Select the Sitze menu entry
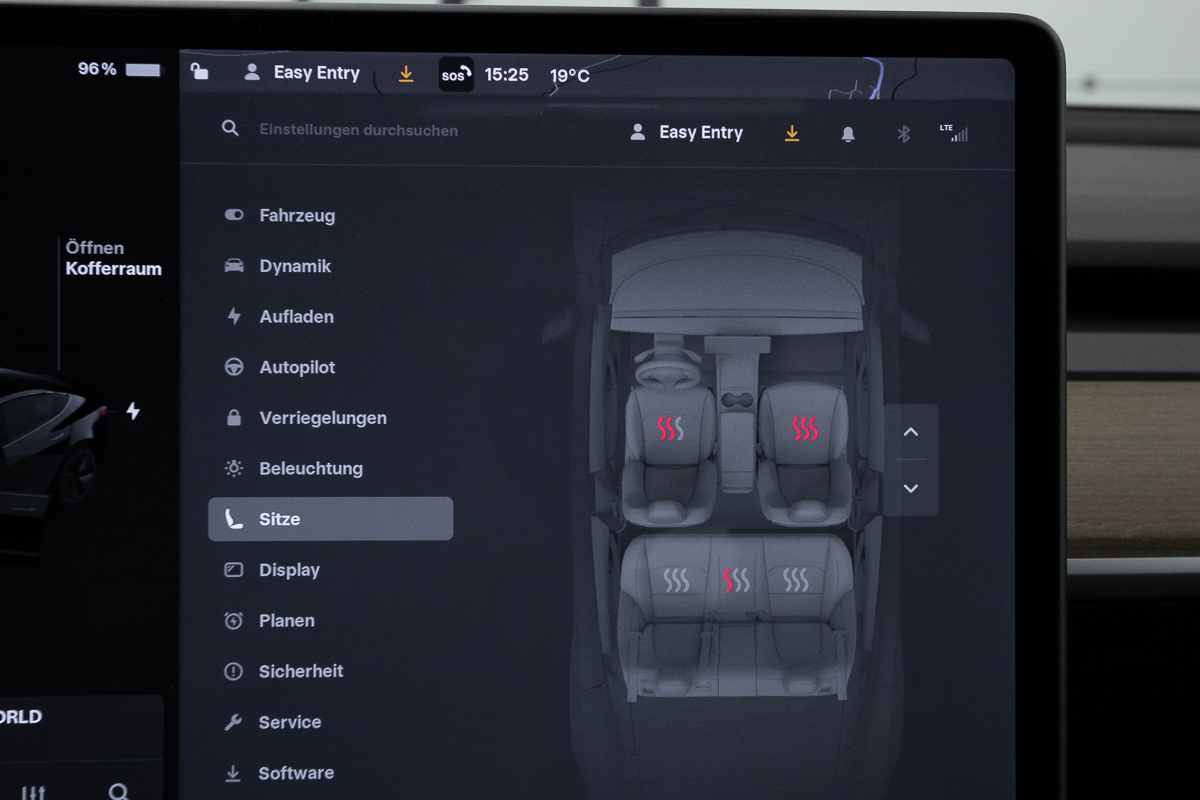Screen dimensions: 1200x800 pyautogui.click(x=330, y=519)
